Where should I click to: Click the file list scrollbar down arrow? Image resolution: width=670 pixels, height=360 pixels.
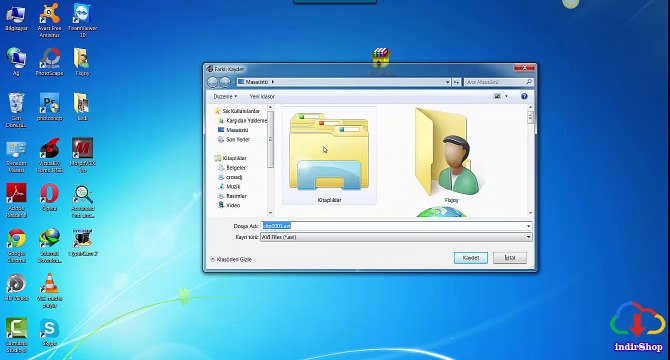point(531,213)
